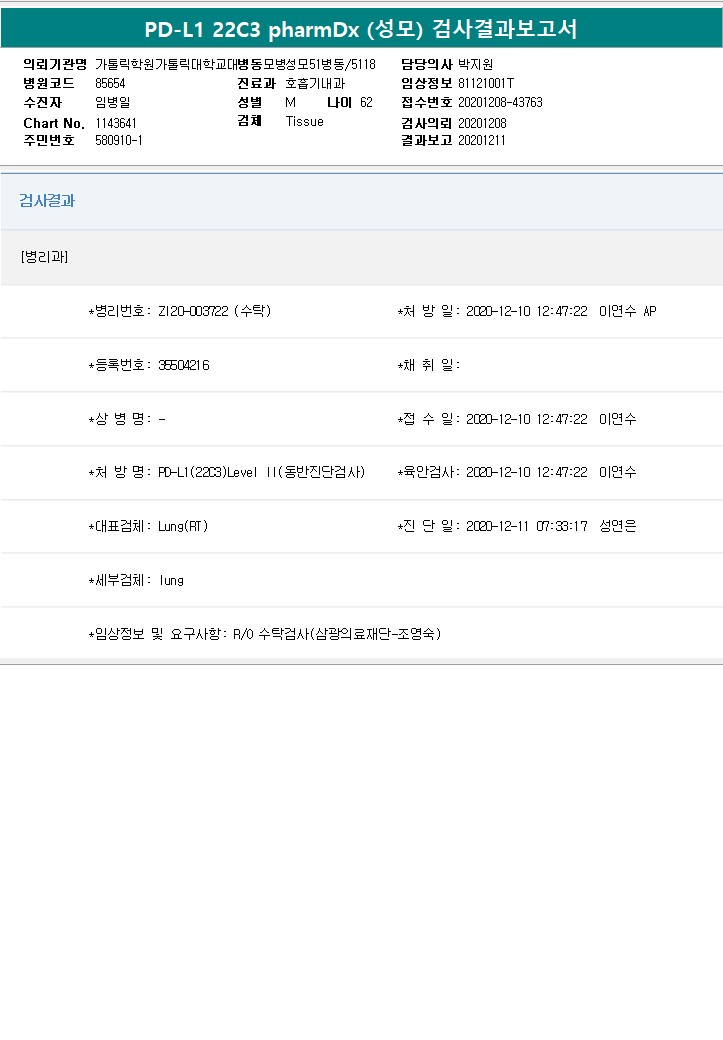Click specimen type Tissue

tap(304, 121)
